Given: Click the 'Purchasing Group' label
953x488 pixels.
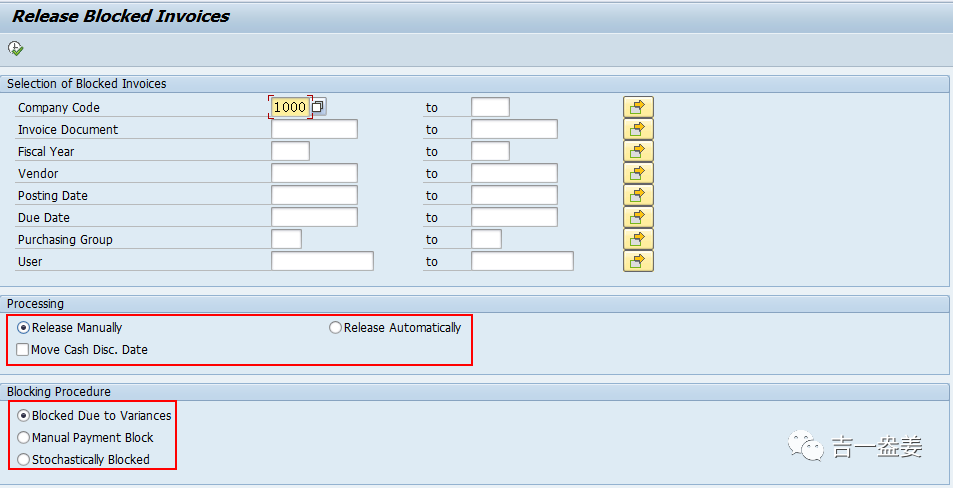Looking at the screenshot, I should click(65, 239).
